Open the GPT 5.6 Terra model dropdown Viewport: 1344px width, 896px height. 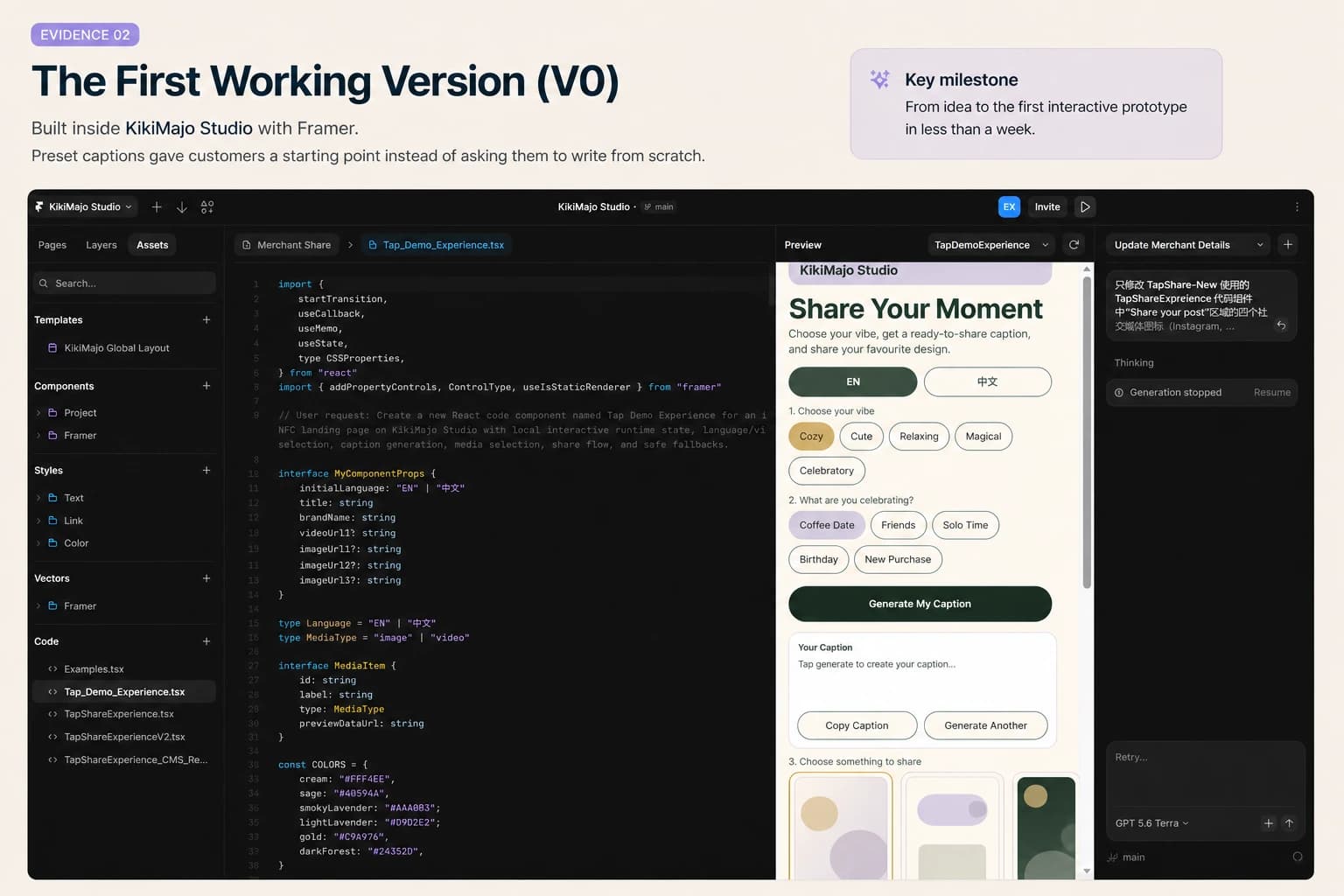(x=1151, y=823)
